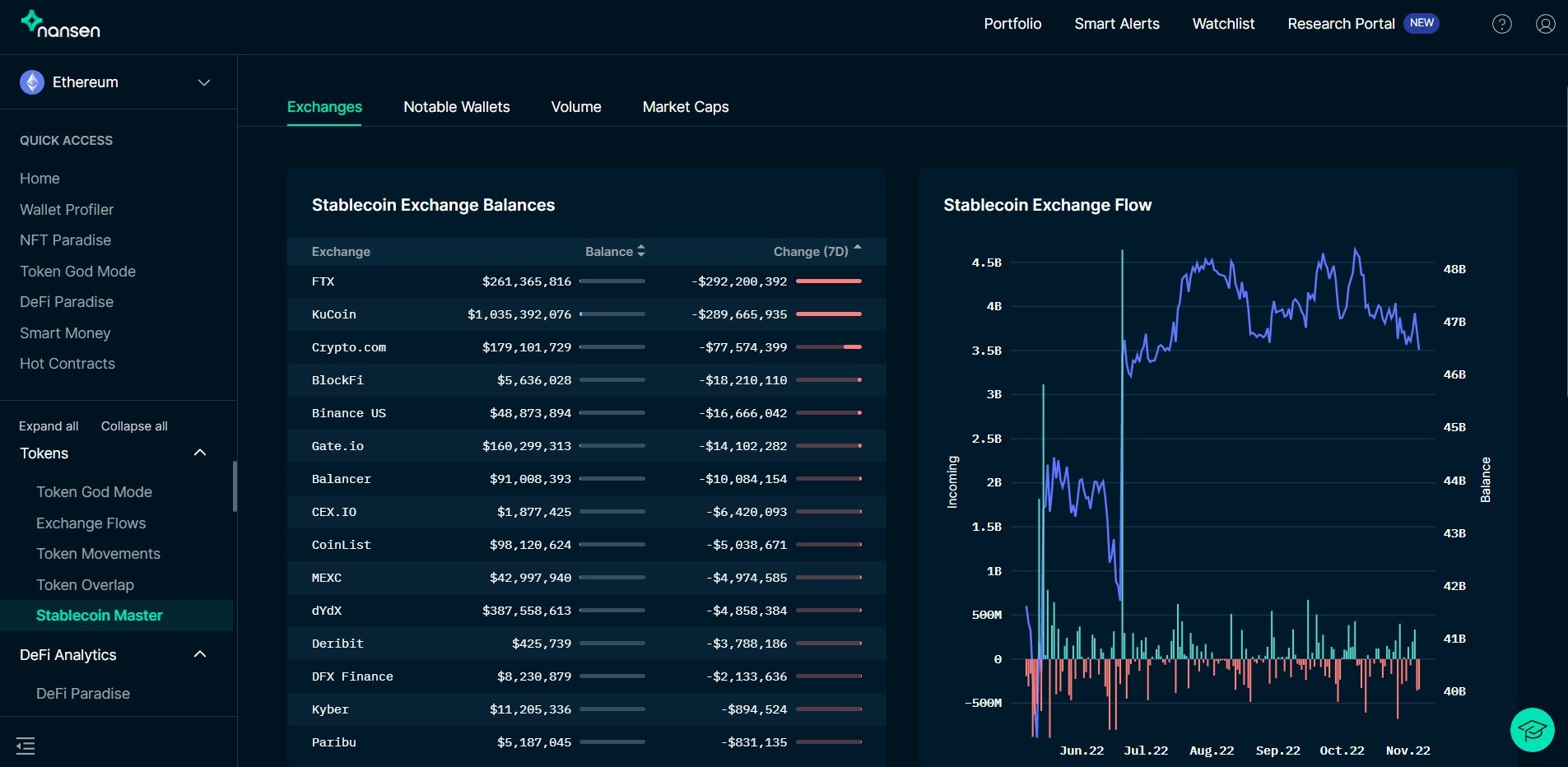
Task: Click the Change (7D) sort arrow
Action: [858, 247]
